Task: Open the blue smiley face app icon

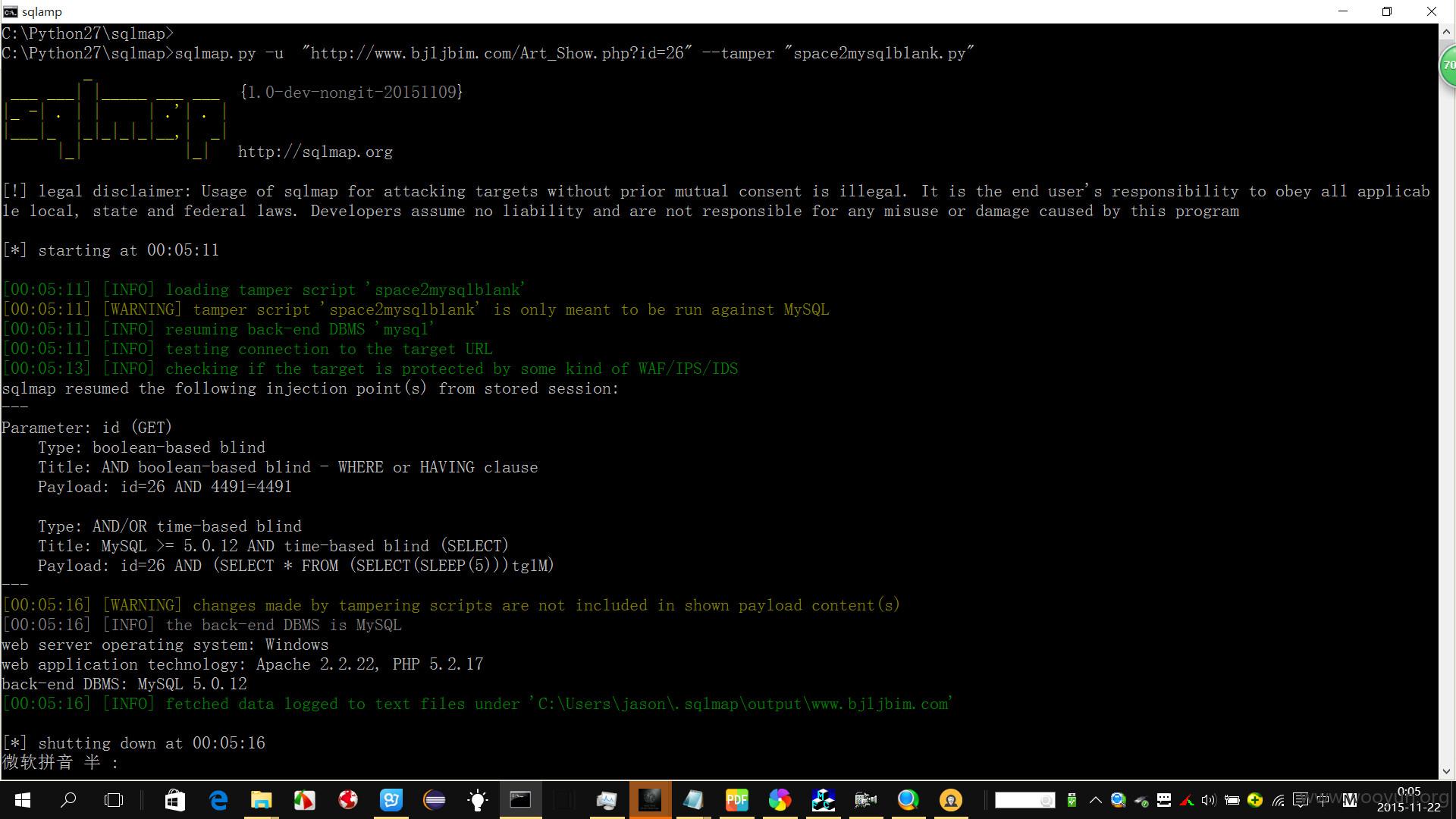Action: pyautogui.click(x=391, y=800)
